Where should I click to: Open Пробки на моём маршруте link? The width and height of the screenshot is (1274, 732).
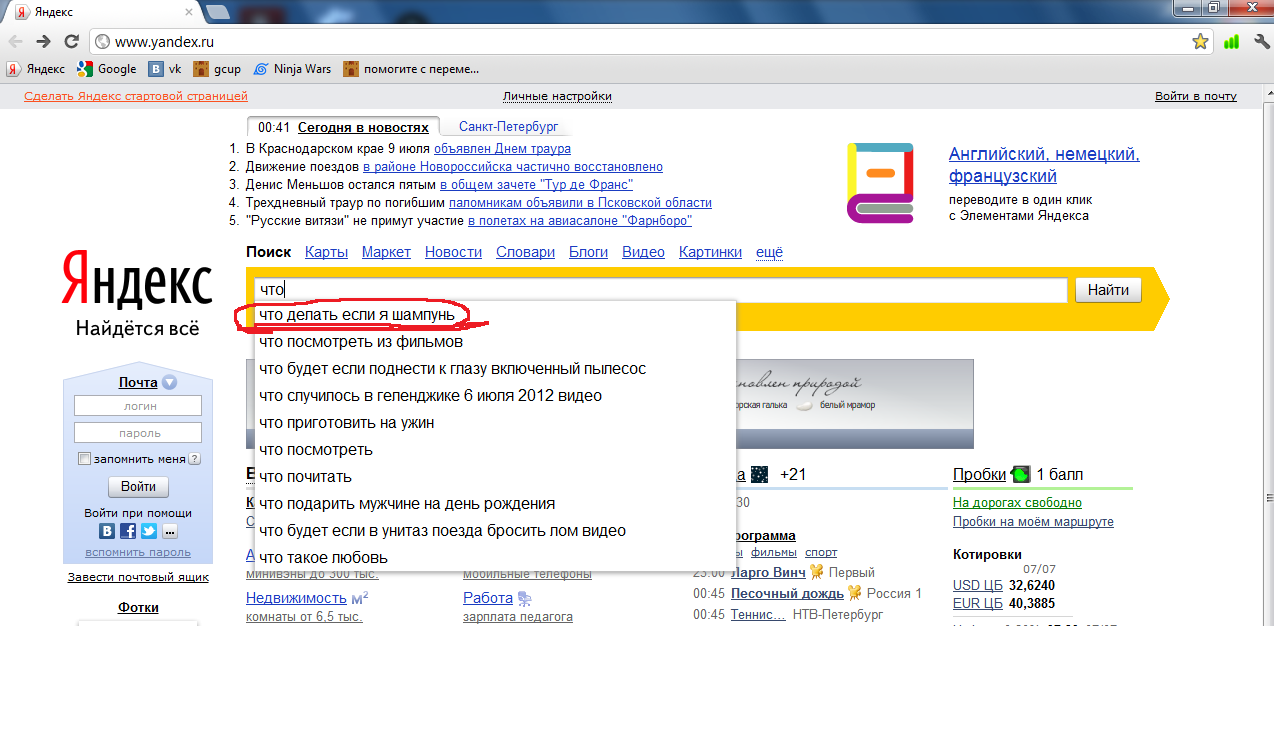1033,522
